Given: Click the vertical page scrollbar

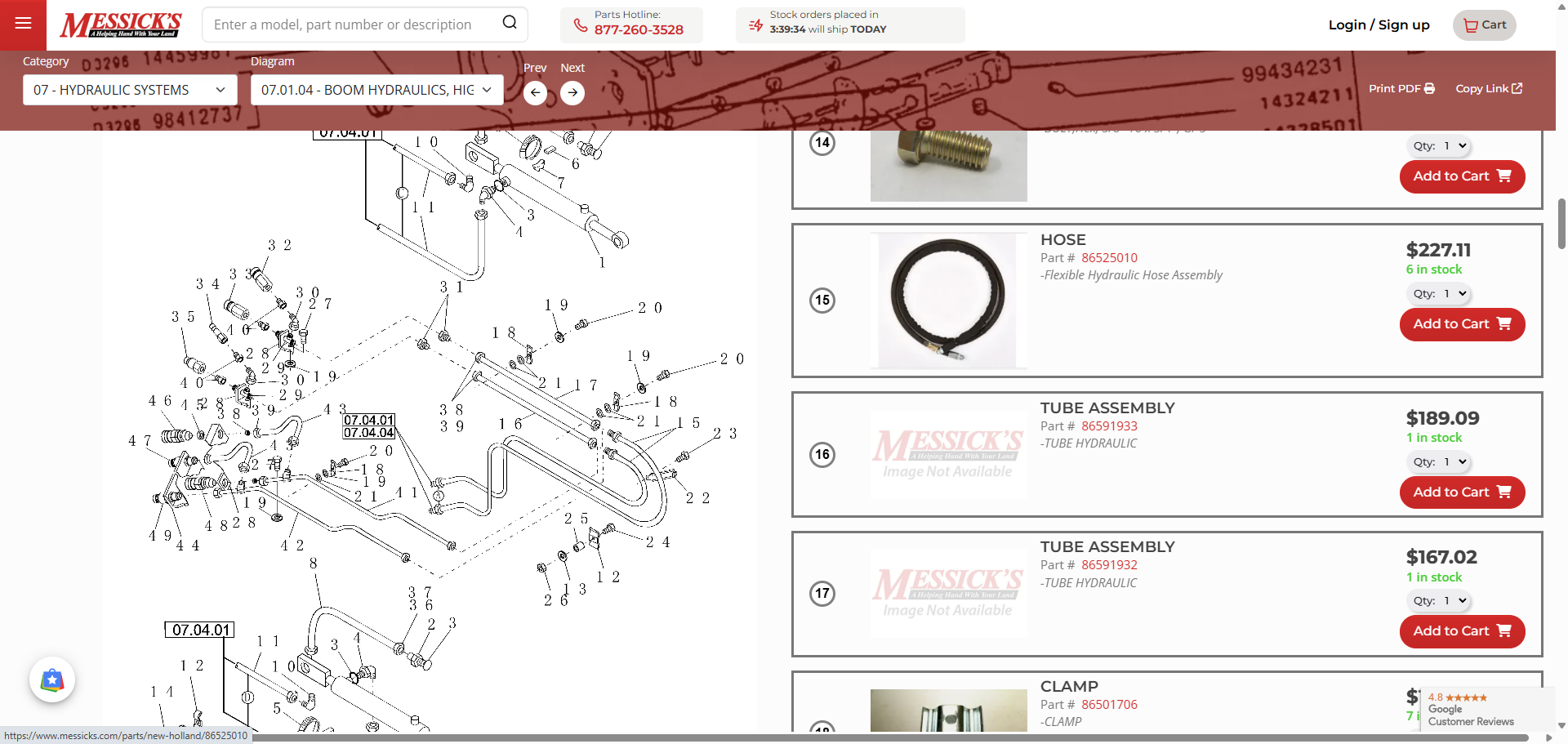Looking at the screenshot, I should click(1561, 223).
